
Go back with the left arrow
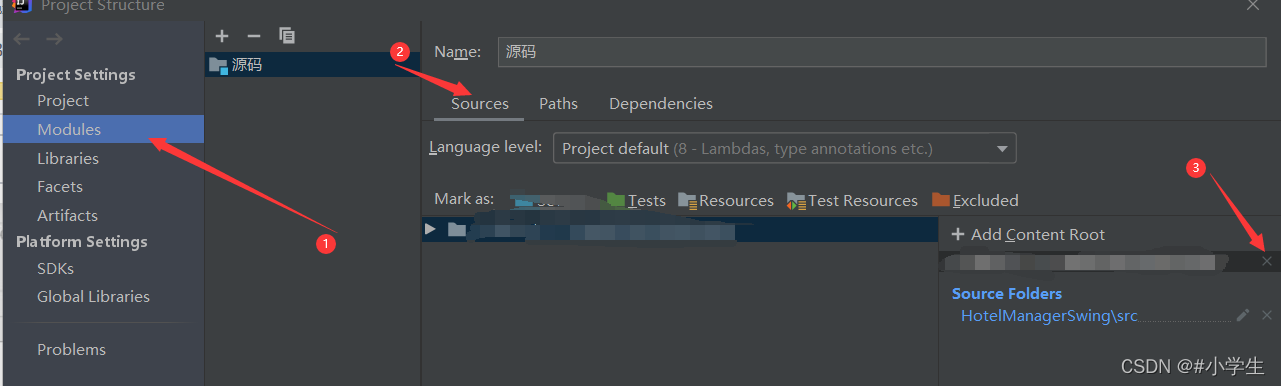22,39
